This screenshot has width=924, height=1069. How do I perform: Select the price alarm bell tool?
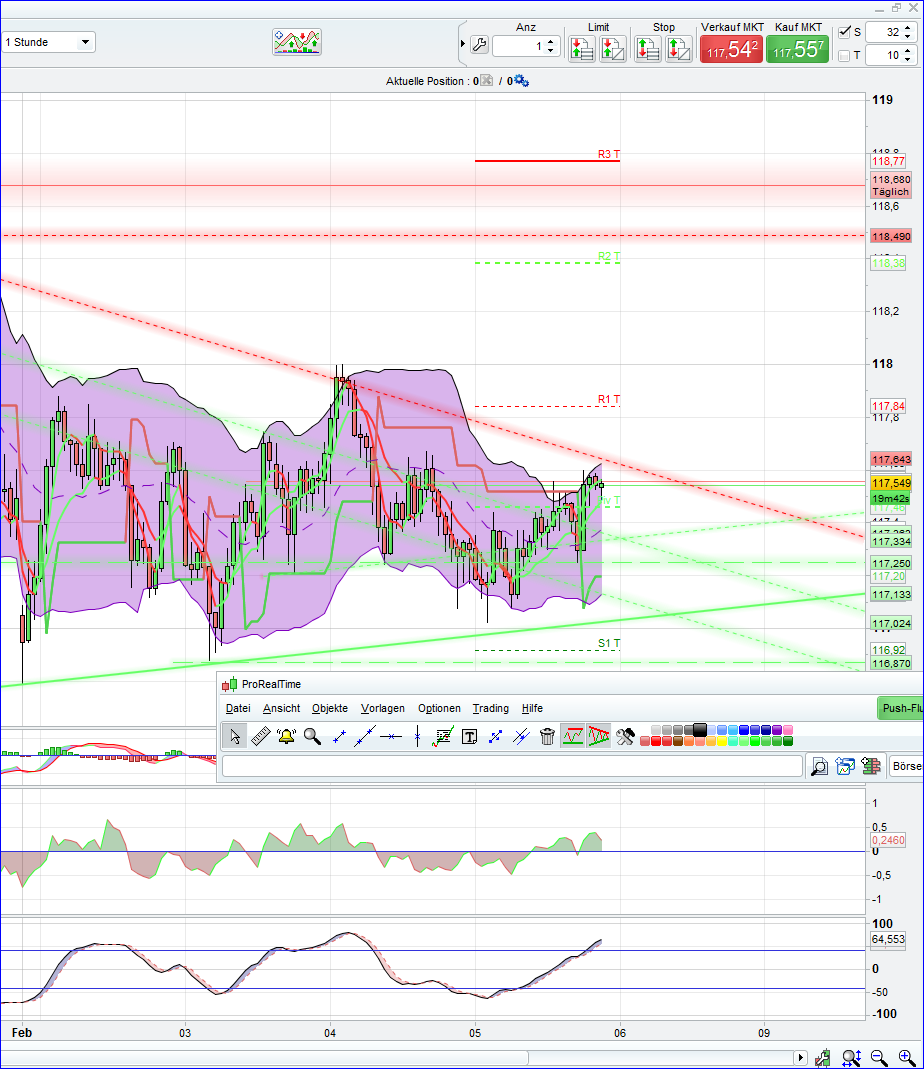(286, 736)
